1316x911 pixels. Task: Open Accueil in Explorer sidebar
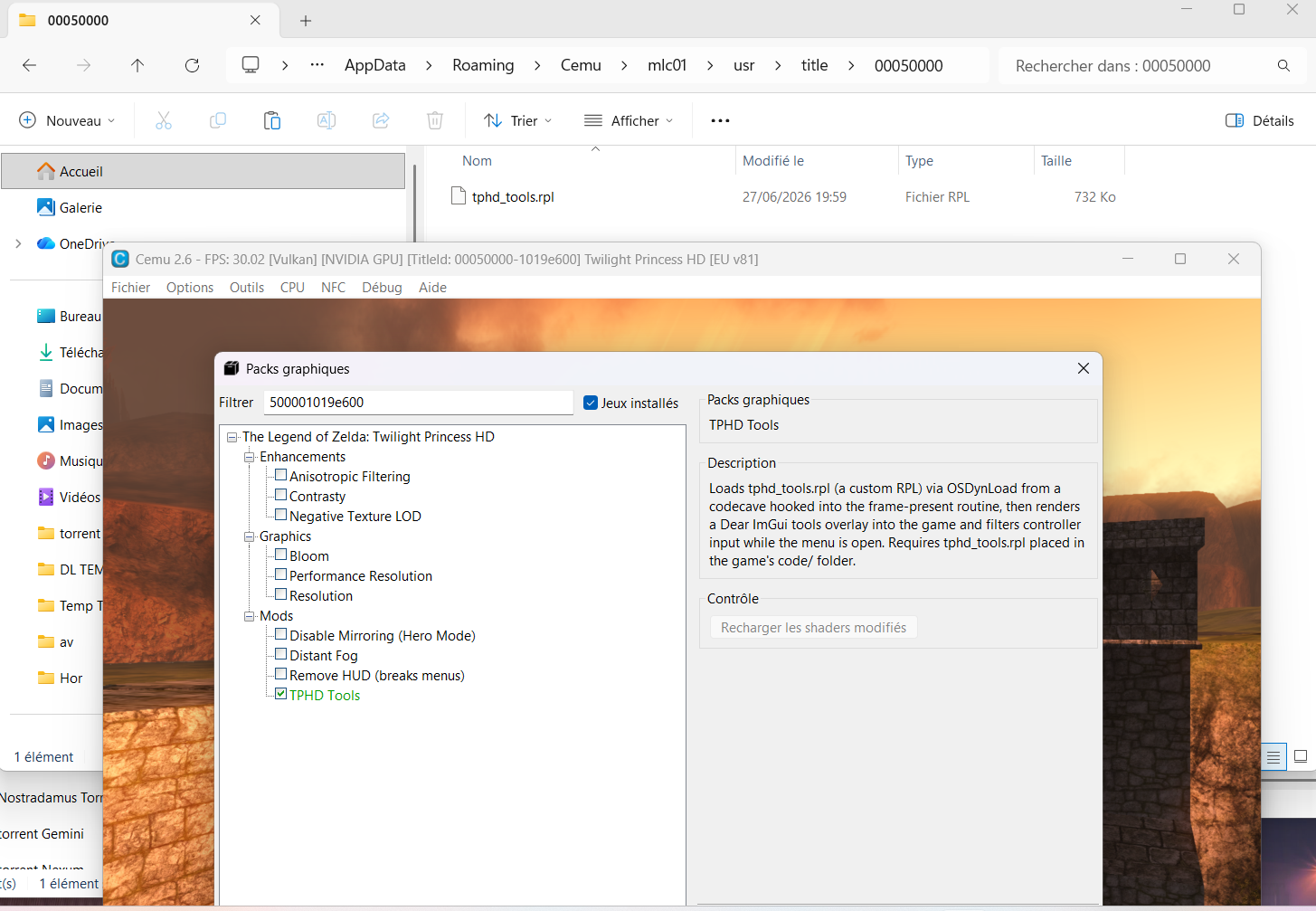click(x=204, y=171)
